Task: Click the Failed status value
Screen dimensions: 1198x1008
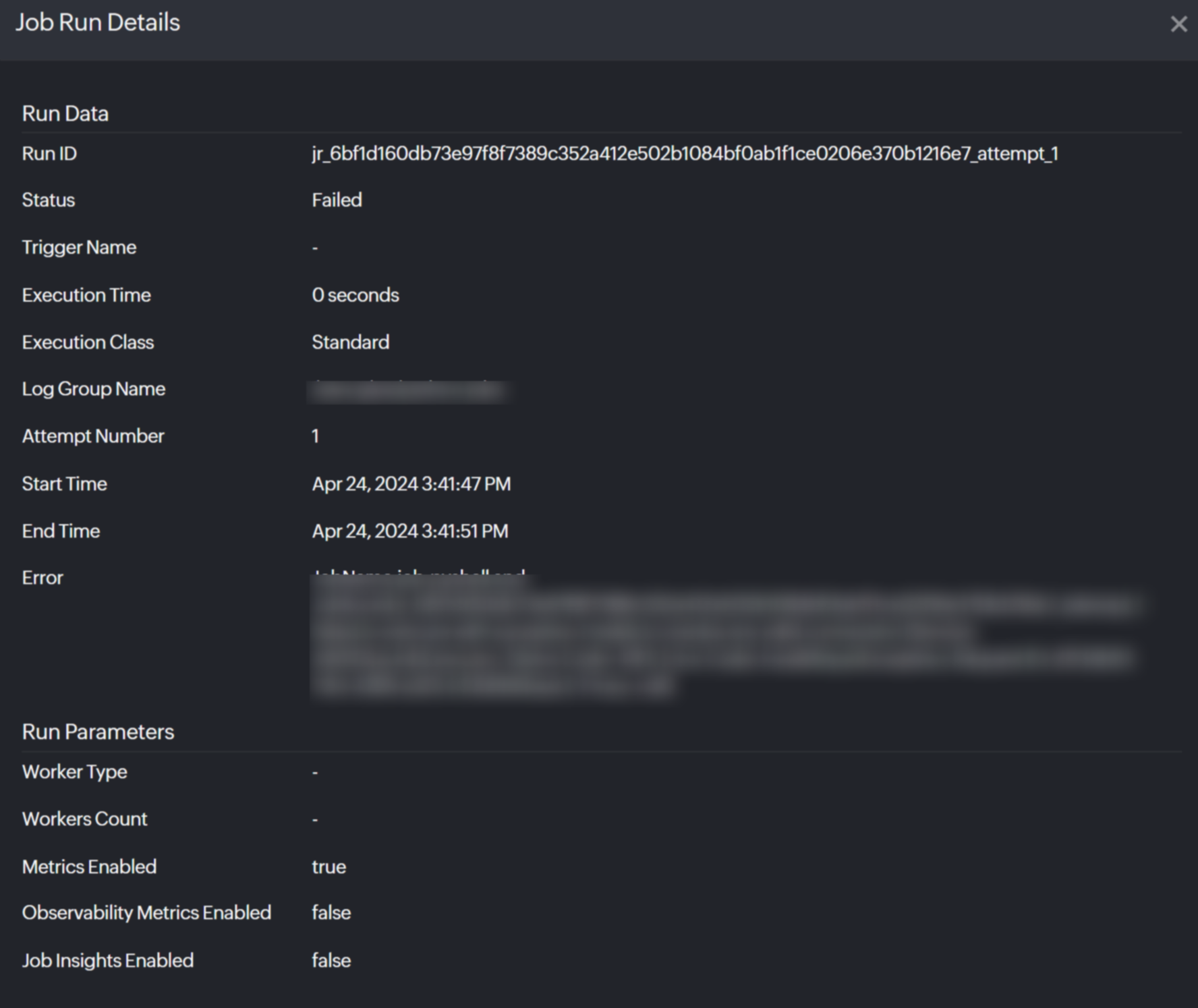Action: pyautogui.click(x=337, y=200)
